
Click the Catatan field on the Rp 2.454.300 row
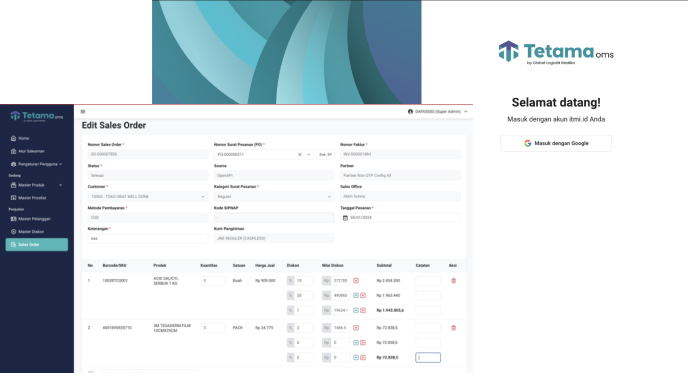428,280
